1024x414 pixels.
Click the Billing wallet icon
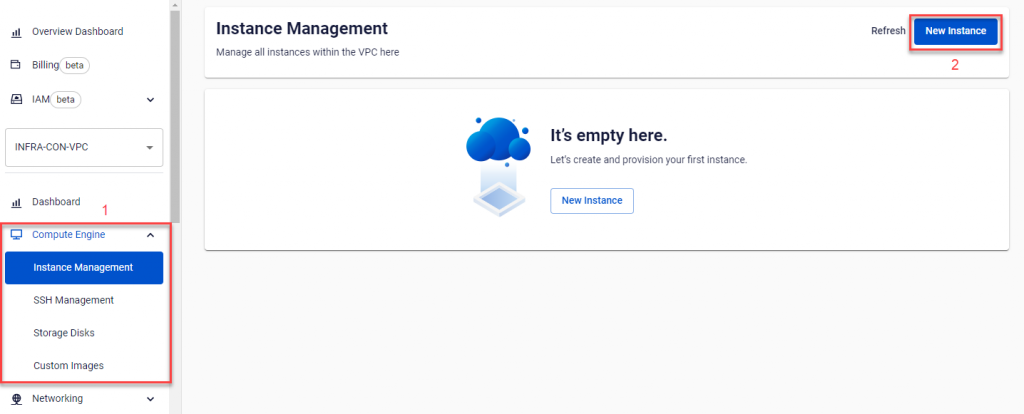click(x=16, y=65)
